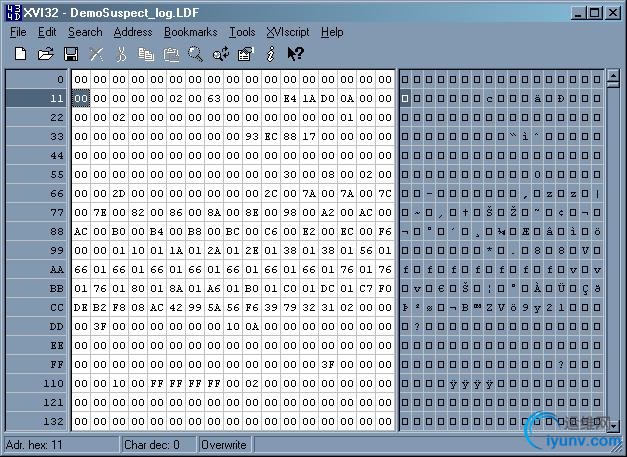Click character 'B' in text pane row CC

click(x=465, y=307)
